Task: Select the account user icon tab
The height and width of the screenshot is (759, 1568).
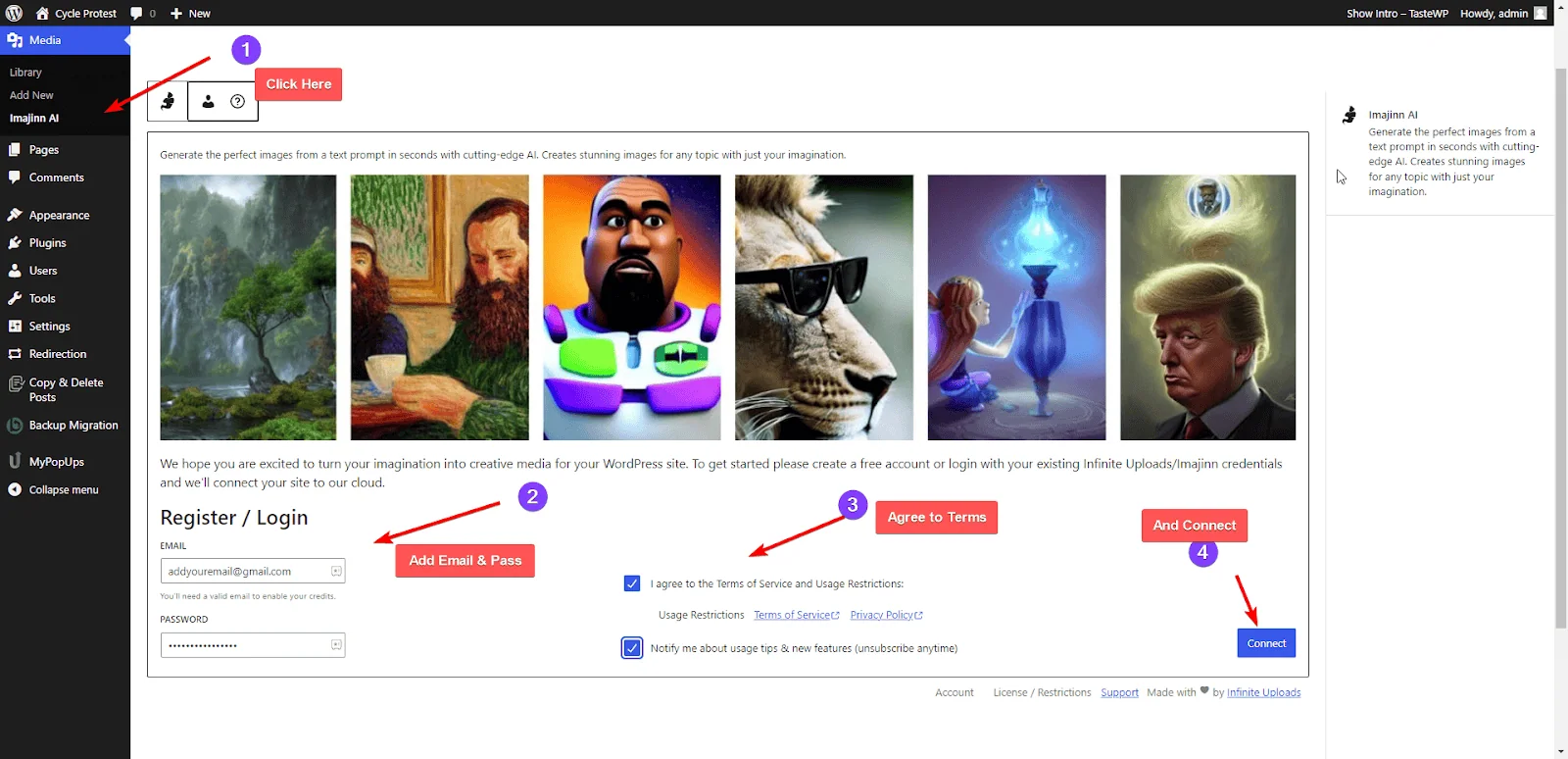Action: pos(208,101)
